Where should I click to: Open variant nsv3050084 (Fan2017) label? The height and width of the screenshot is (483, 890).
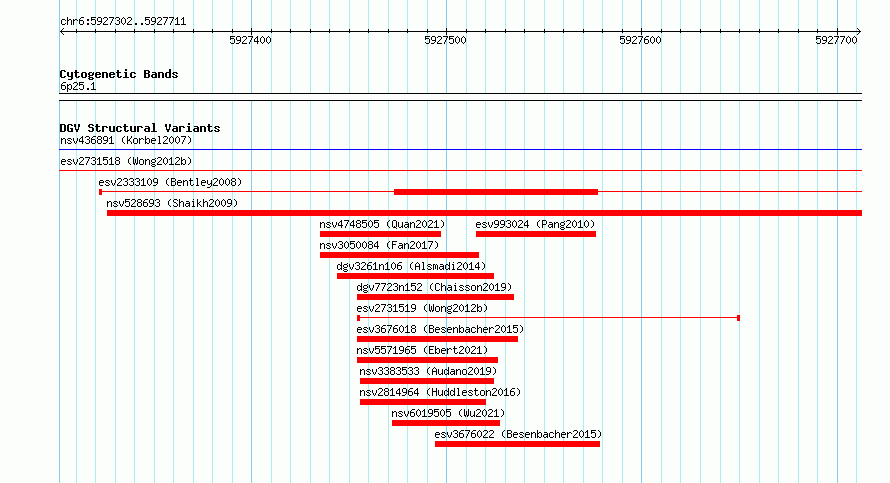379,245
